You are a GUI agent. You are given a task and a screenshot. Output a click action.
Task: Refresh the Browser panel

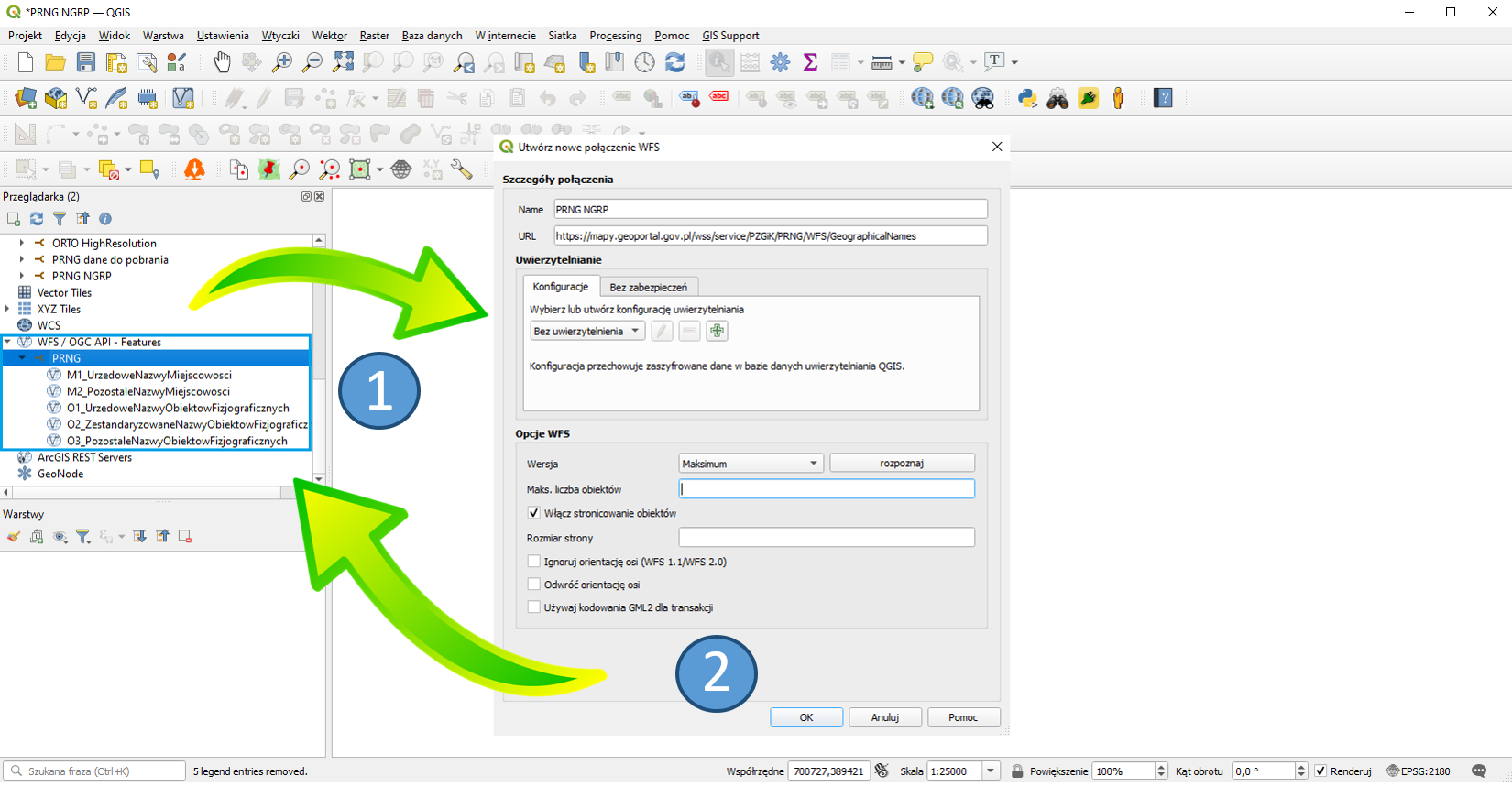pyautogui.click(x=37, y=219)
